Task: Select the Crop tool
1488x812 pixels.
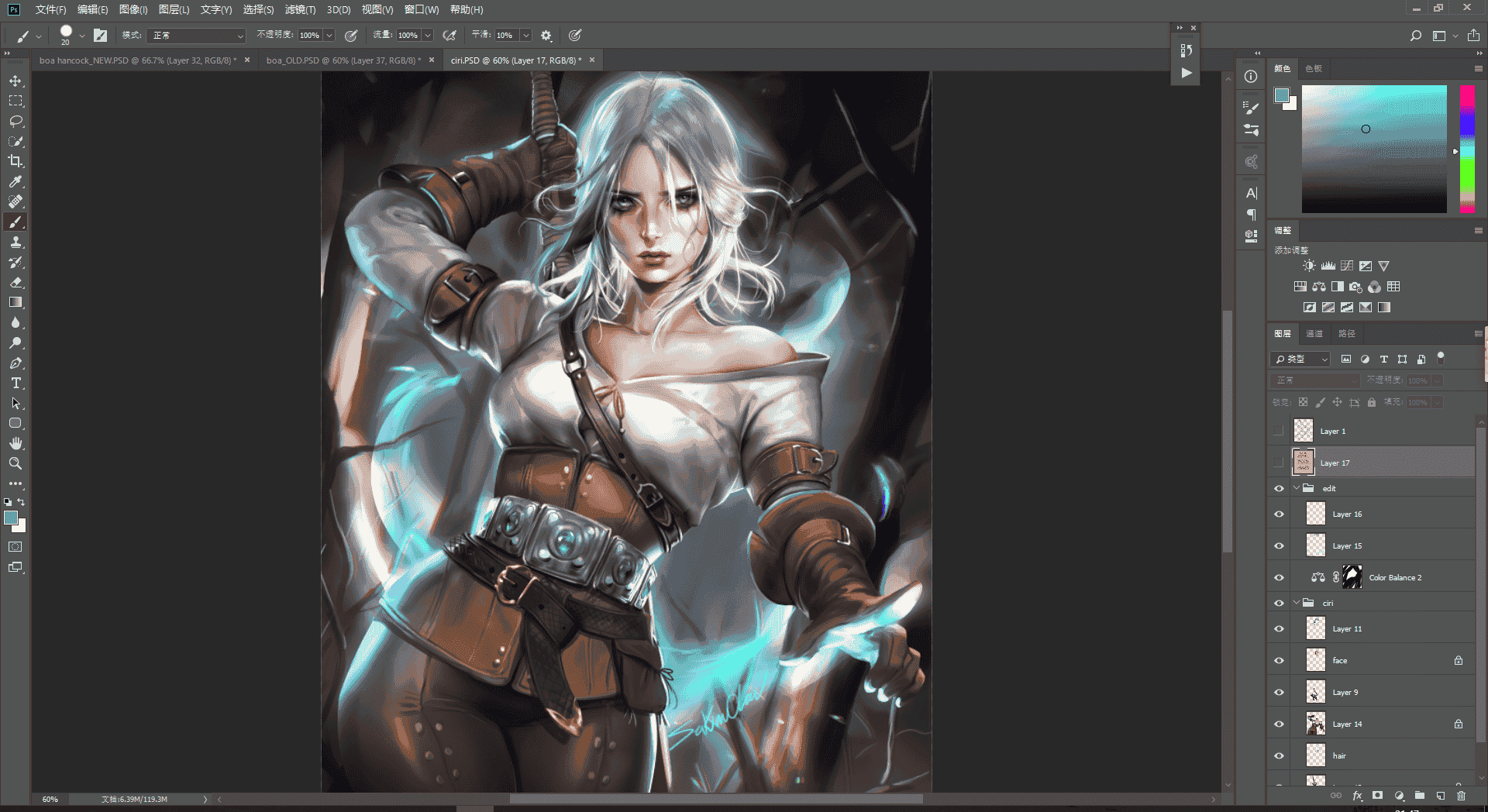Action: [15, 161]
